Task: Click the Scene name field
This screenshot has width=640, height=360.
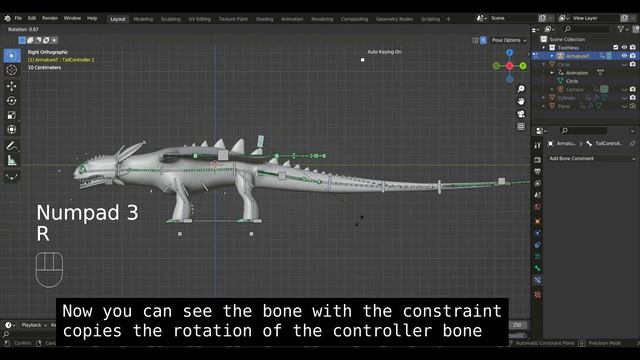Action: pyautogui.click(x=513, y=18)
